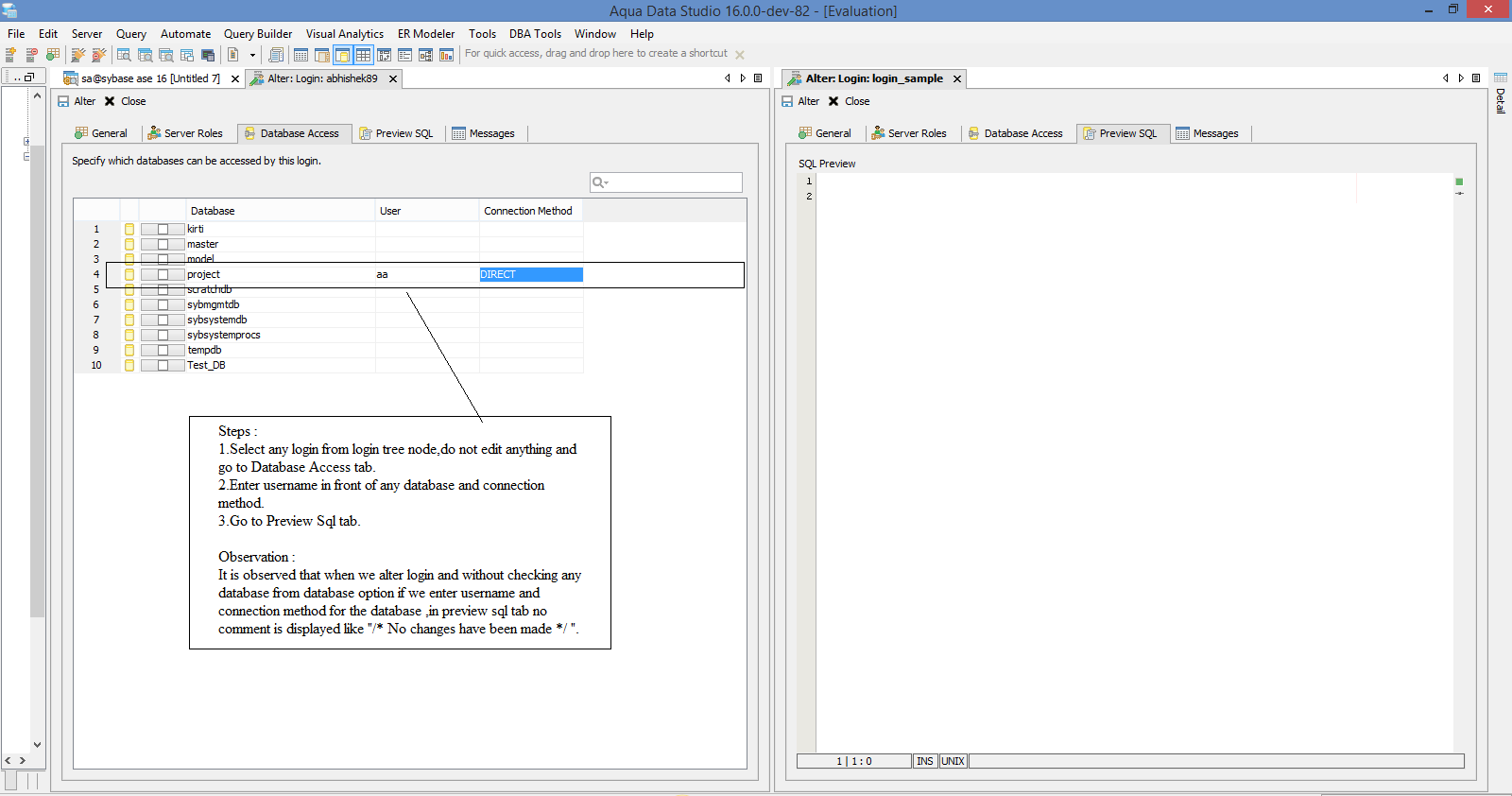The height and width of the screenshot is (796, 1512).
Task: Open the dropdown arrow next to document toolbar icon
Action: (252, 55)
